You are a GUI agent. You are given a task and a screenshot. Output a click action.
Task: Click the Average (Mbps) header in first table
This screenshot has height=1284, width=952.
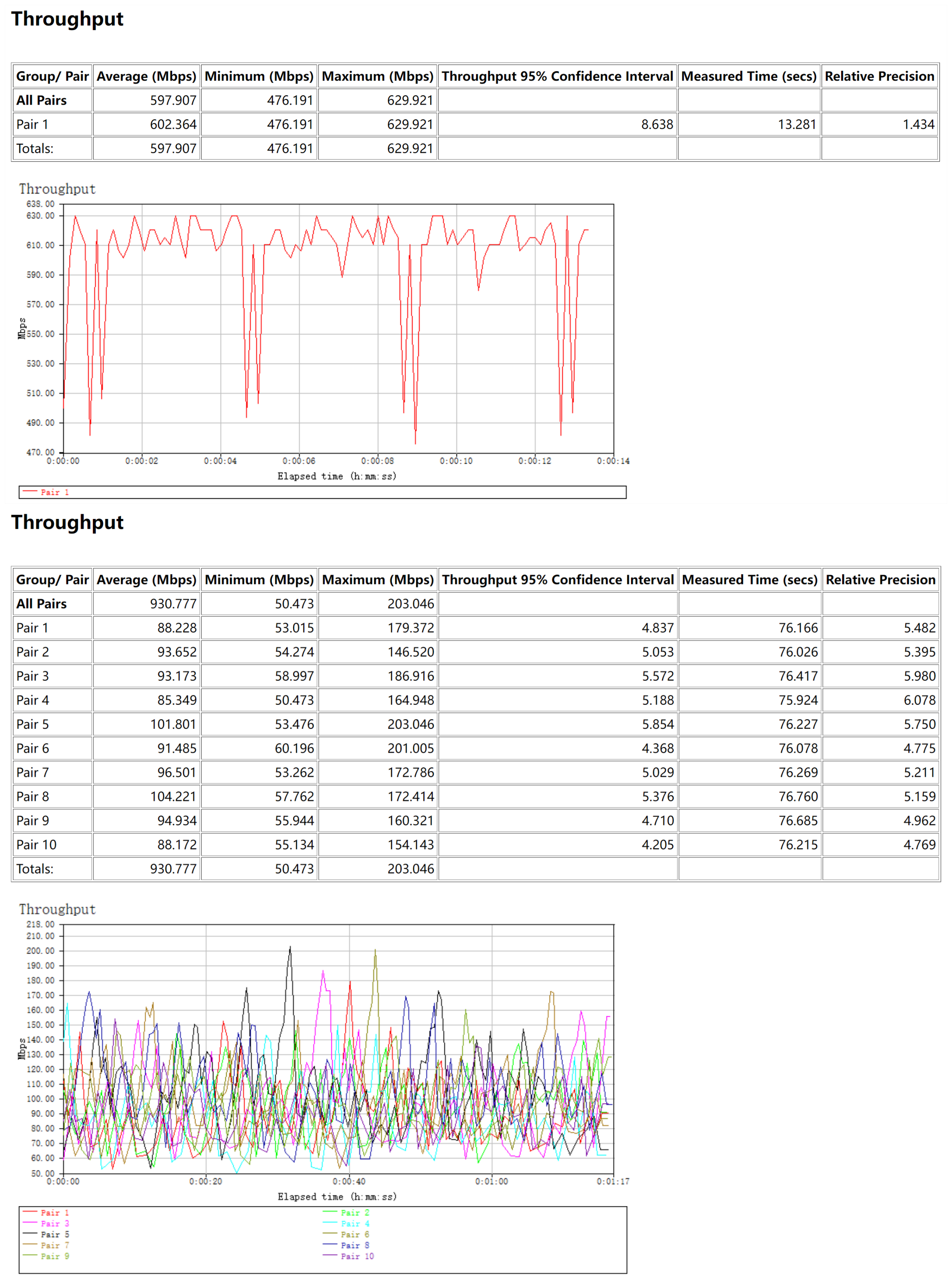(x=147, y=76)
